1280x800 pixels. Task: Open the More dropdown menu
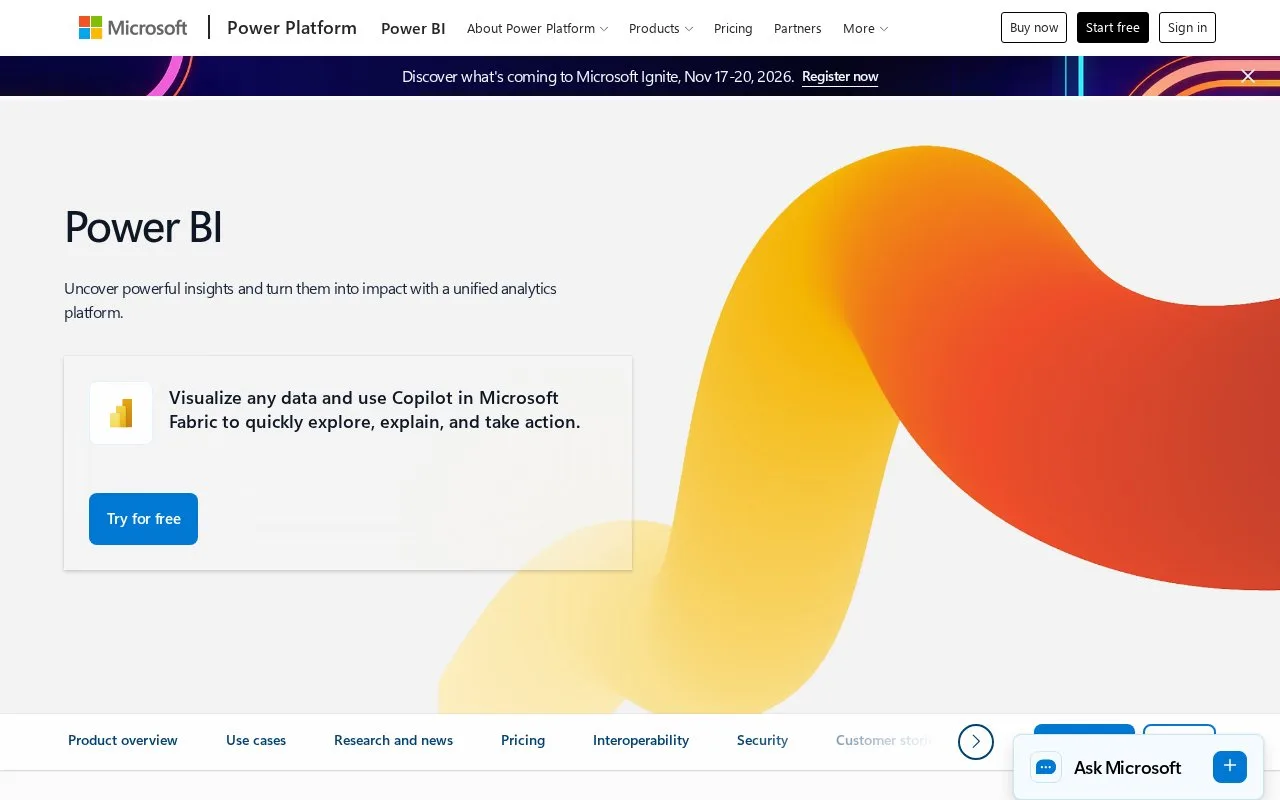click(x=865, y=28)
